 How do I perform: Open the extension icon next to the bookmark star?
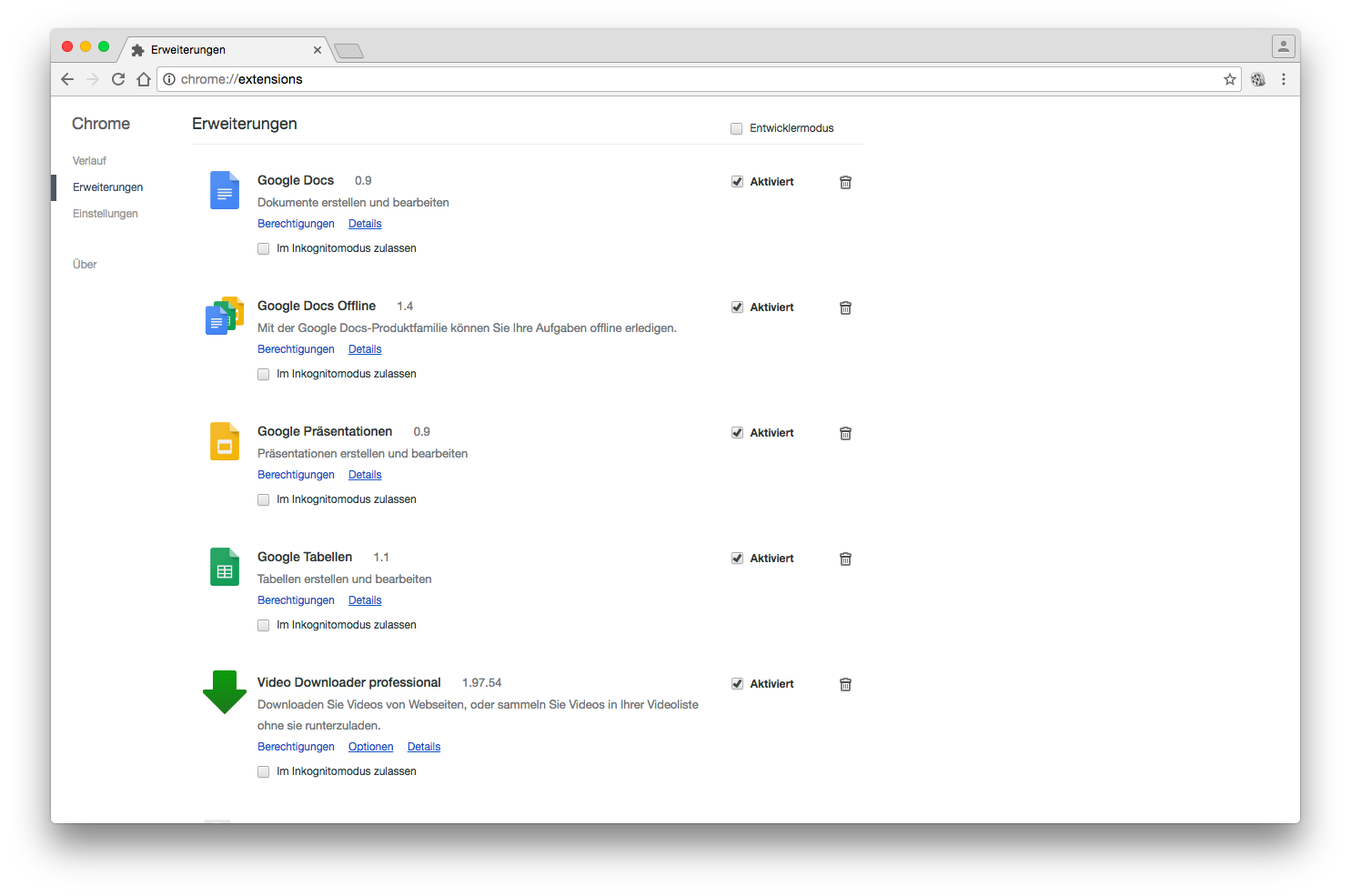coord(1258,79)
